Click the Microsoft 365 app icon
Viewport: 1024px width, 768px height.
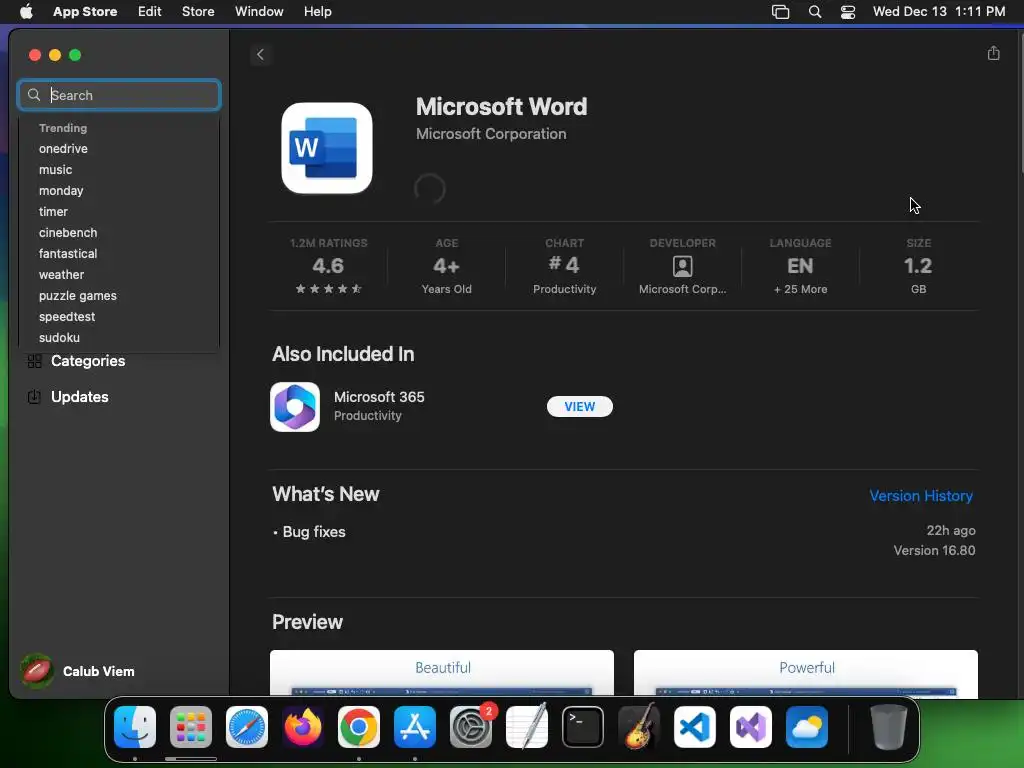coord(295,407)
